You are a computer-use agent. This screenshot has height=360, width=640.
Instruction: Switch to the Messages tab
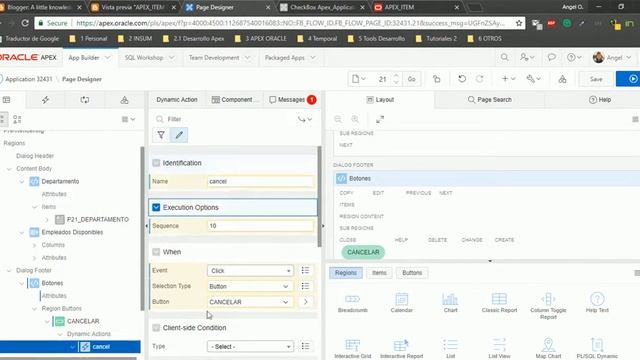[x=291, y=100]
